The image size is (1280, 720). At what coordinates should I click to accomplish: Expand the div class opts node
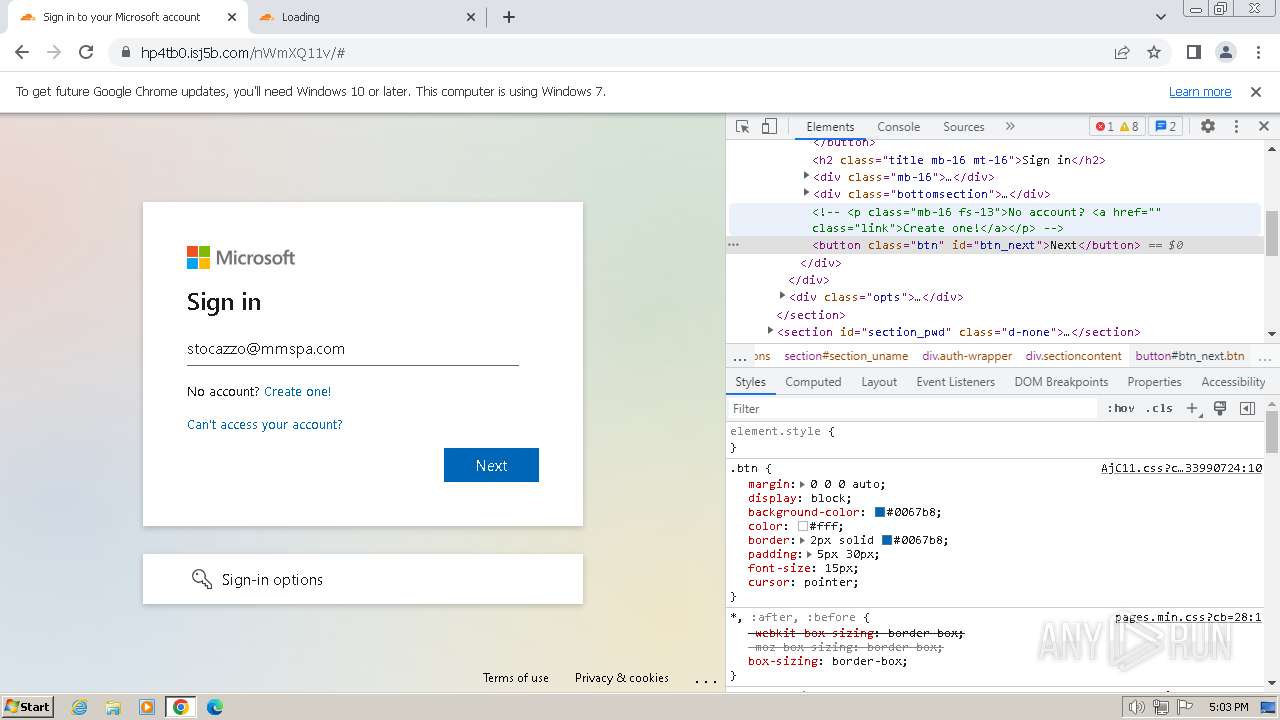782,296
